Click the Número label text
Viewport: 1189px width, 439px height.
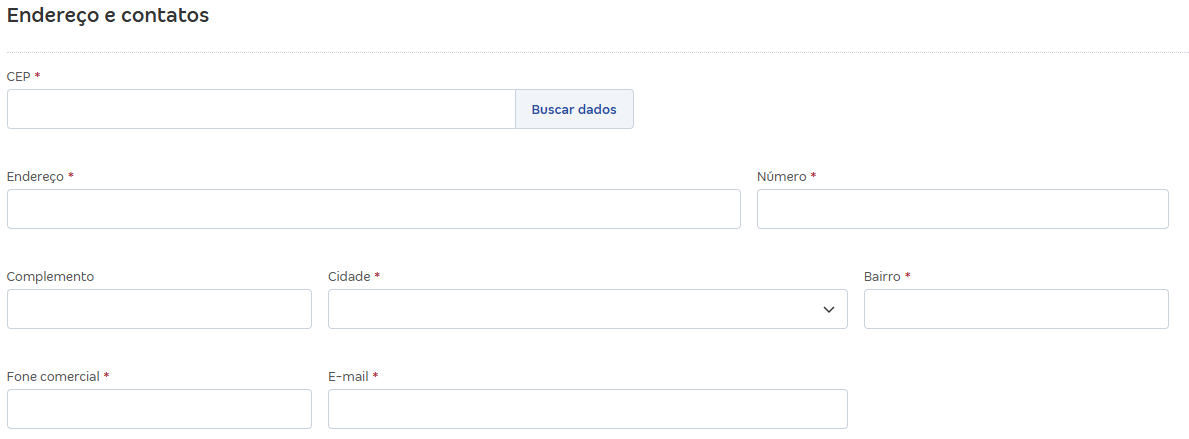(x=781, y=176)
